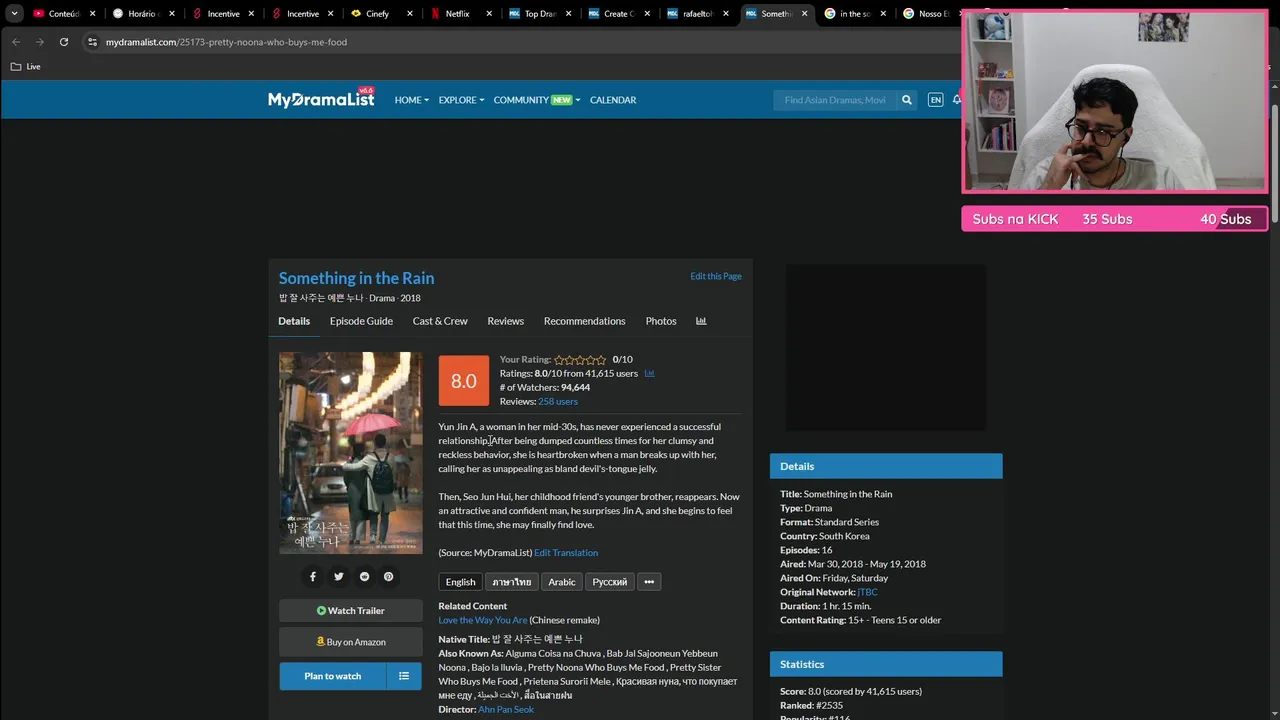Expand the COMMUNITY menu dropdown
This screenshot has width=1280, height=720.
click(537, 100)
